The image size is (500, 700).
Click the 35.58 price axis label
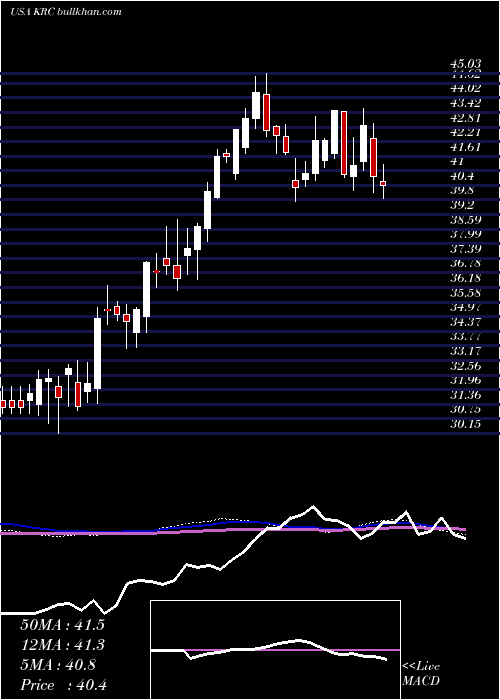tap(465, 293)
